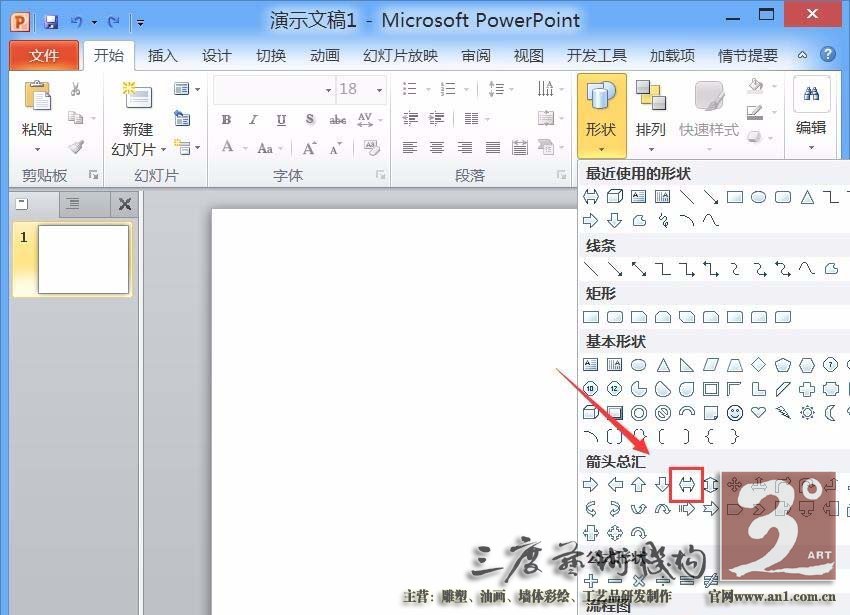850x615 pixels.
Task: Select the right arrow in 箭头总汇
Action: point(590,484)
